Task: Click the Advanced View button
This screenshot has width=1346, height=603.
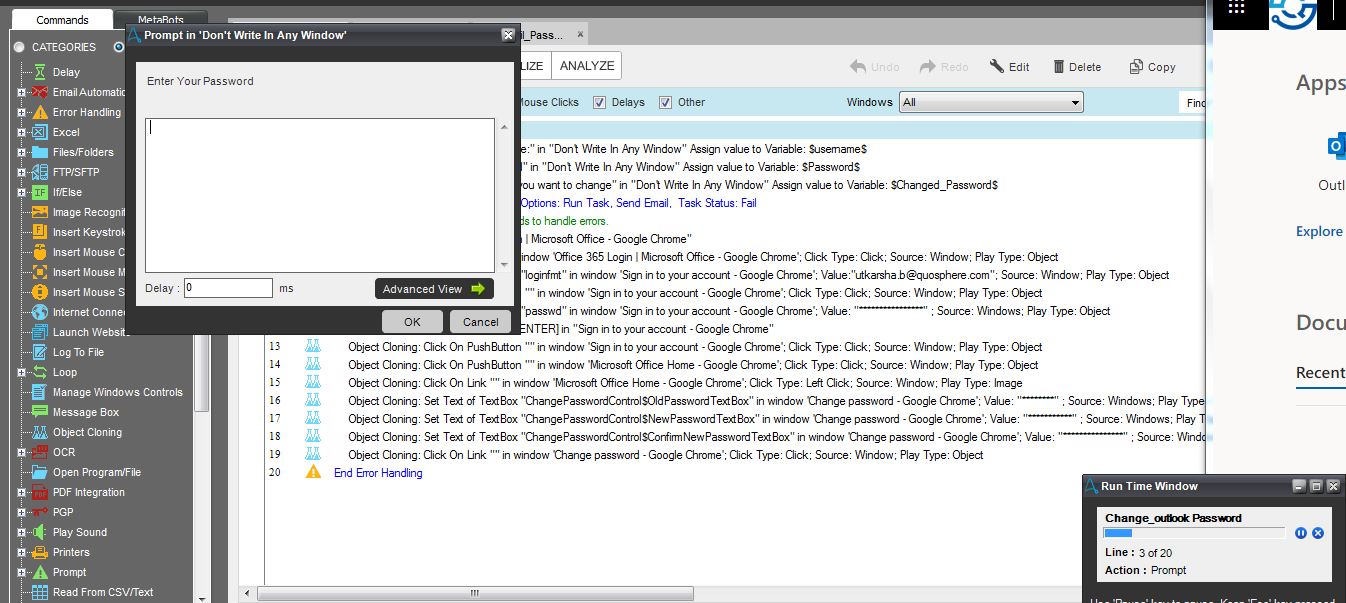Action: pos(434,289)
